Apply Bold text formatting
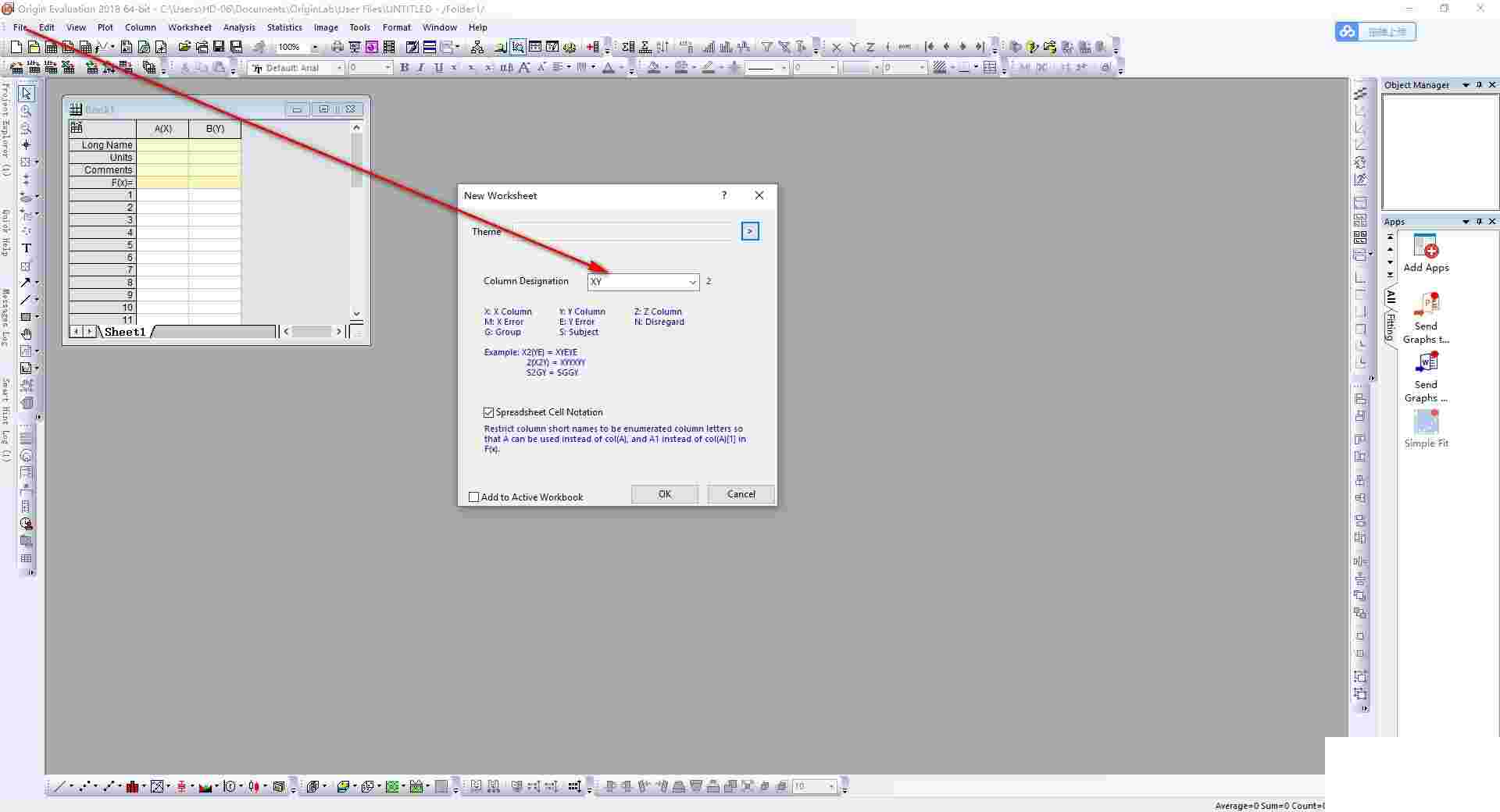The height and width of the screenshot is (812, 1500). (404, 68)
